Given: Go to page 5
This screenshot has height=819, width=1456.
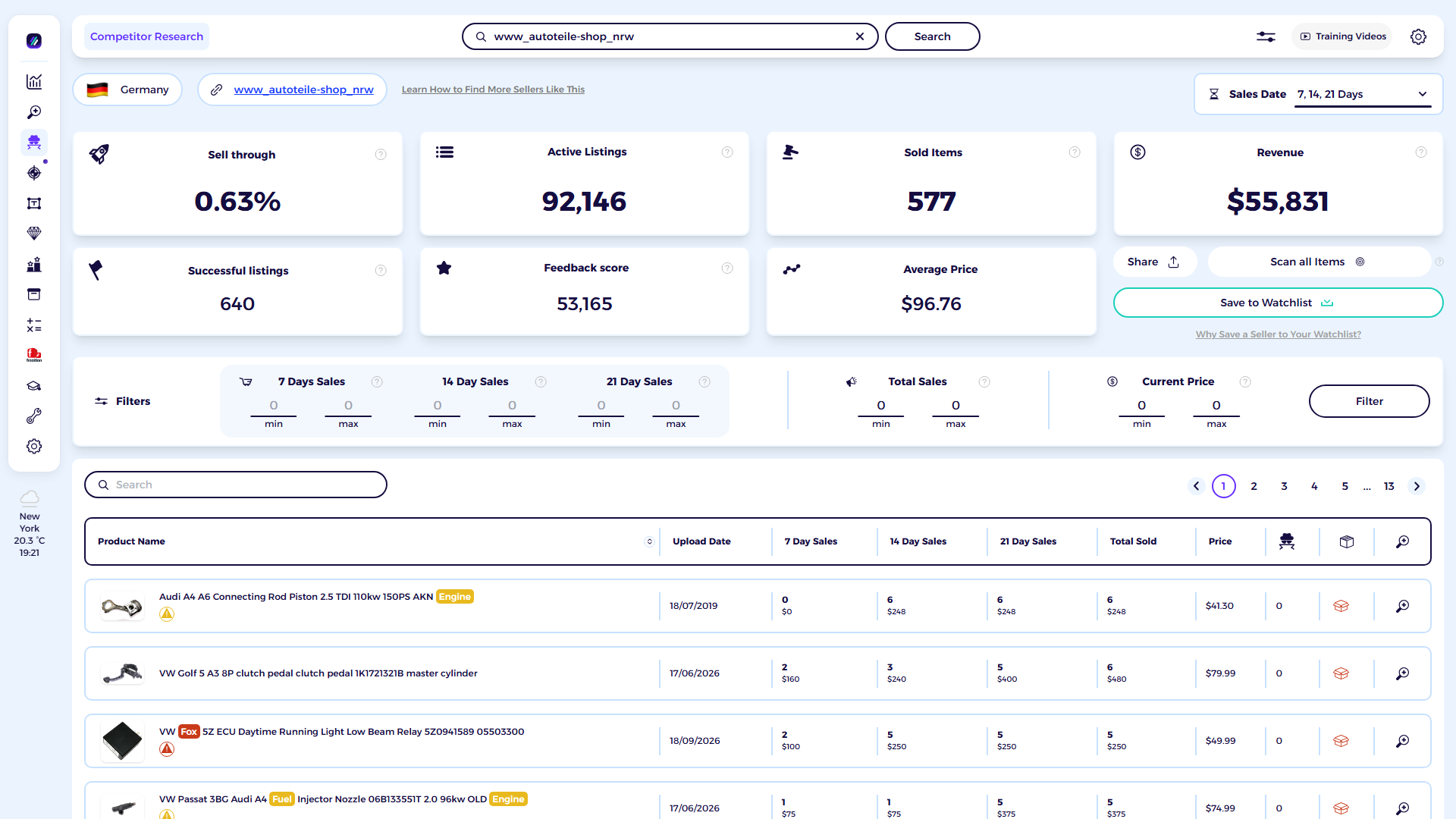Looking at the screenshot, I should [1345, 486].
